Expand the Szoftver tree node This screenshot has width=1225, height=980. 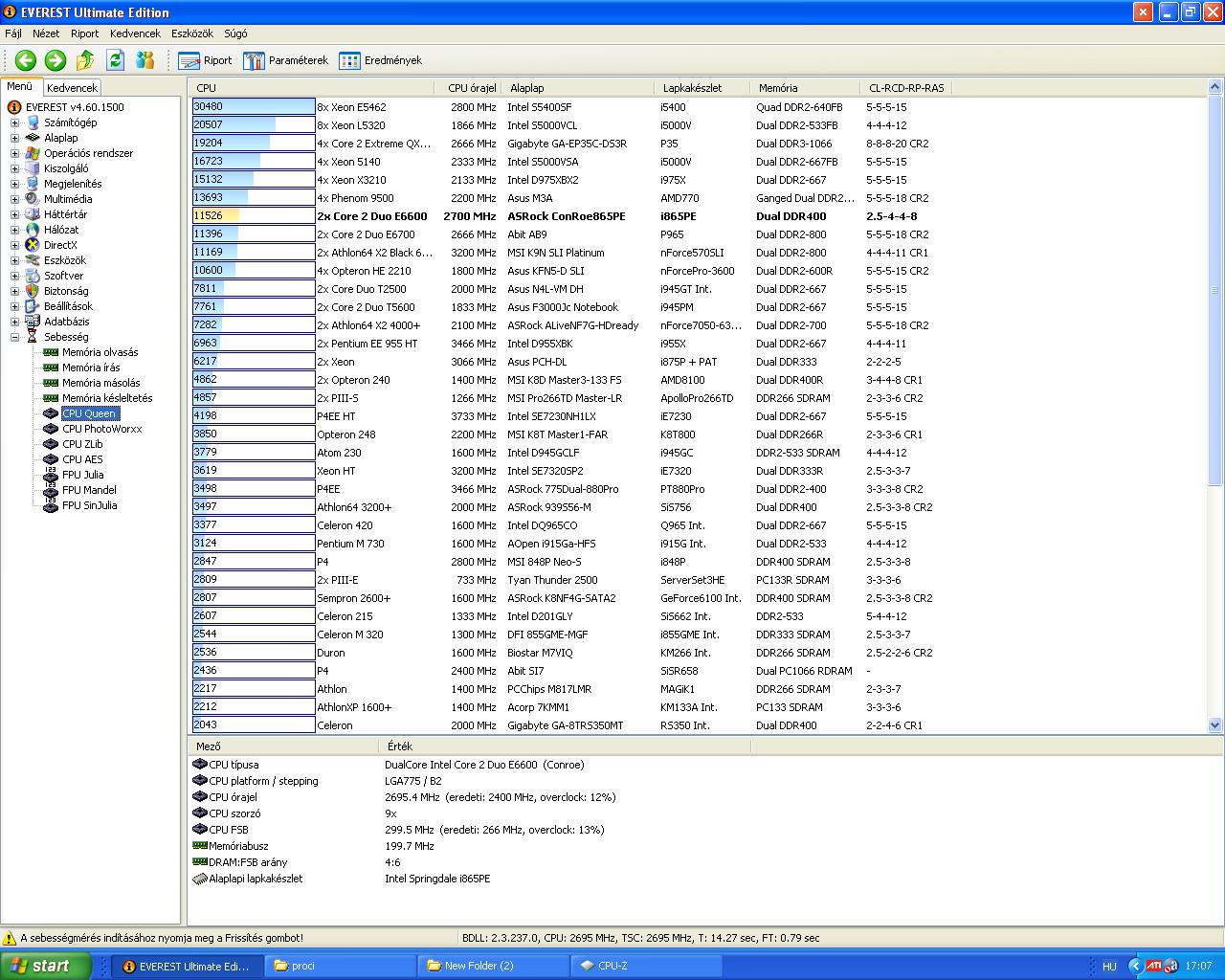pos(14,276)
